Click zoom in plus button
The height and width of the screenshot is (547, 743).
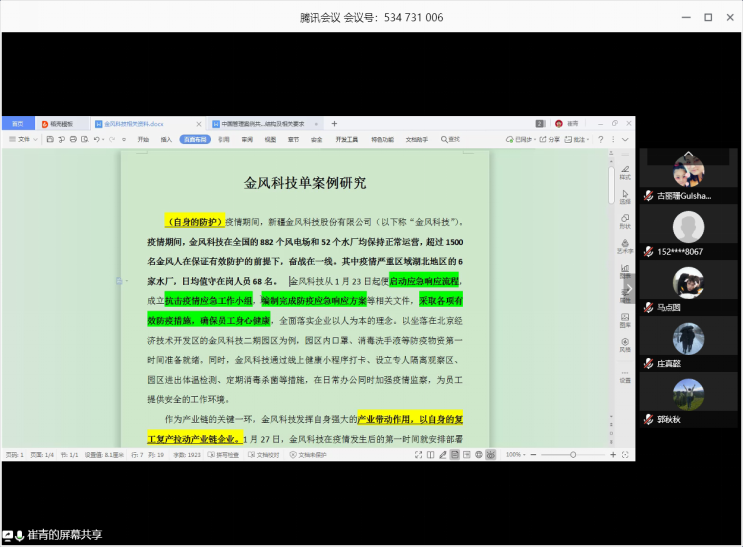[613, 455]
